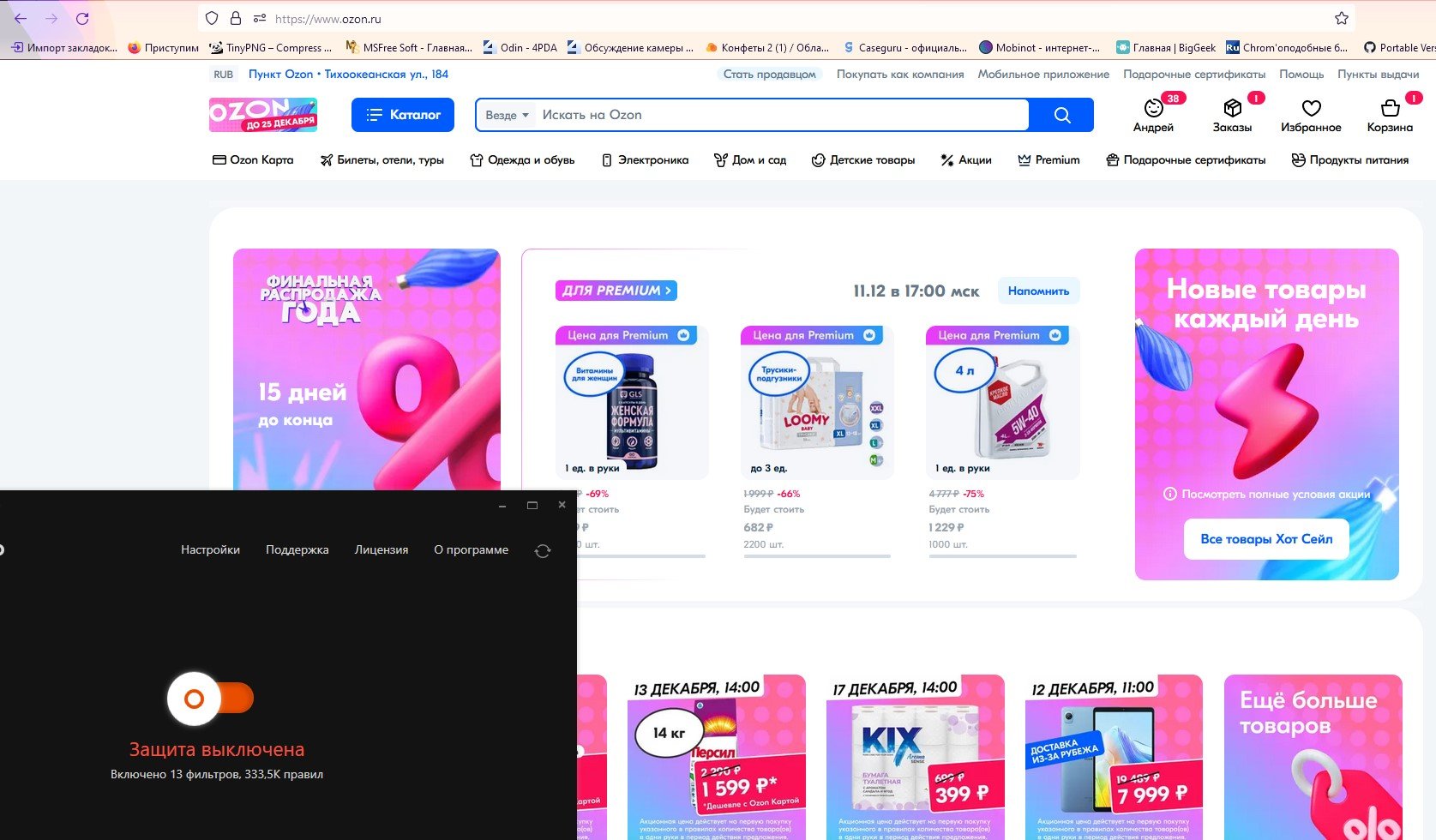Viewport: 1436px width, 840px height.
Task: Open Настройки in AdGuard menu
Action: (x=210, y=550)
